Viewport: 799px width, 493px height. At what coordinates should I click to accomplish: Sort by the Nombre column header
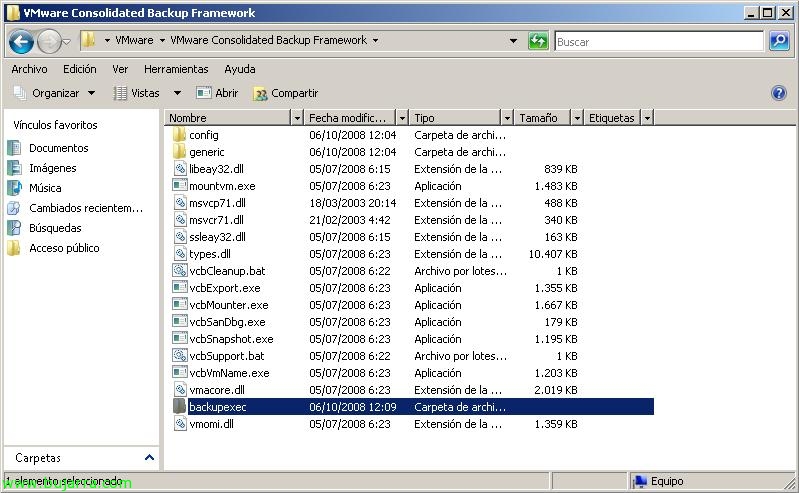(228, 118)
